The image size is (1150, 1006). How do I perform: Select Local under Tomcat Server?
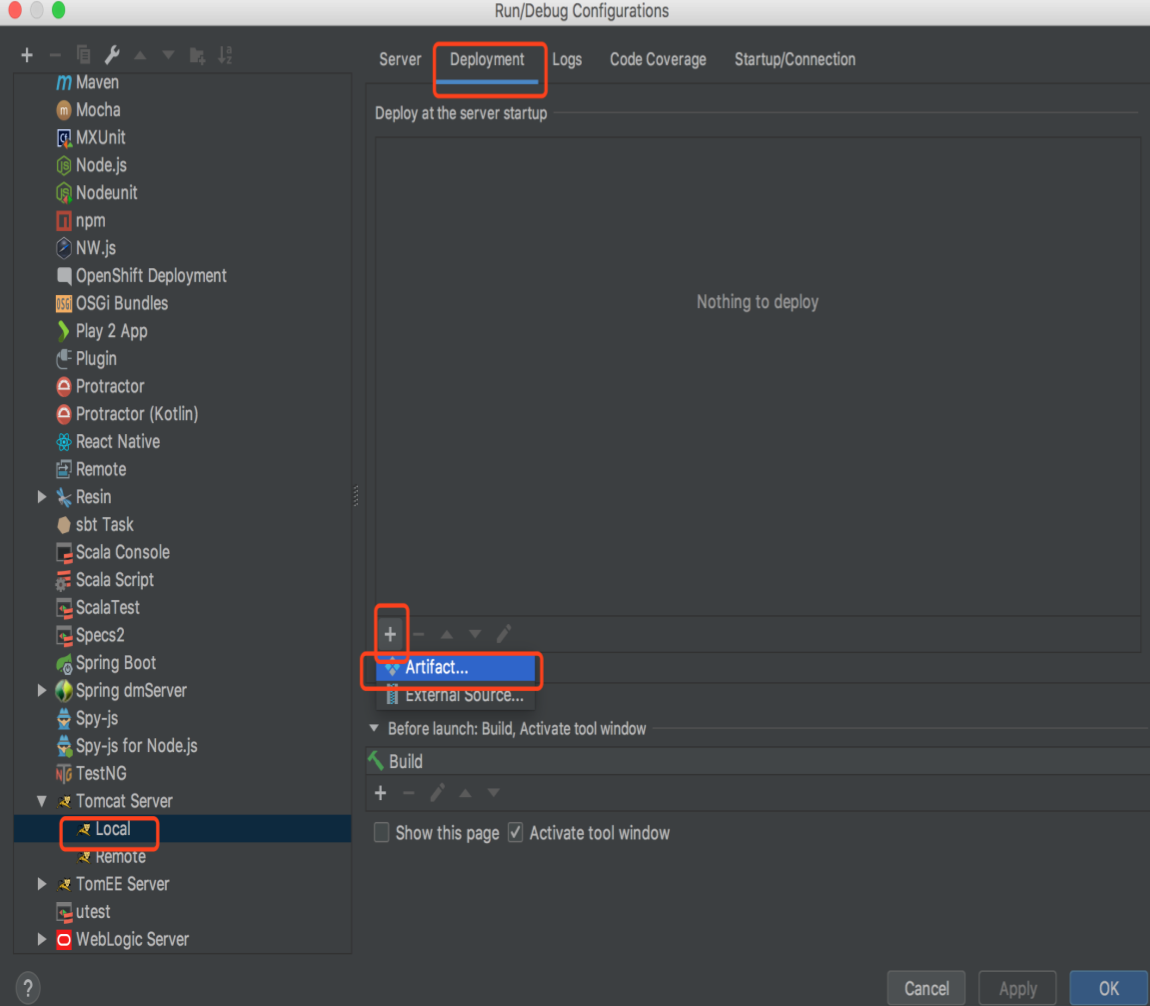(x=182, y=829)
